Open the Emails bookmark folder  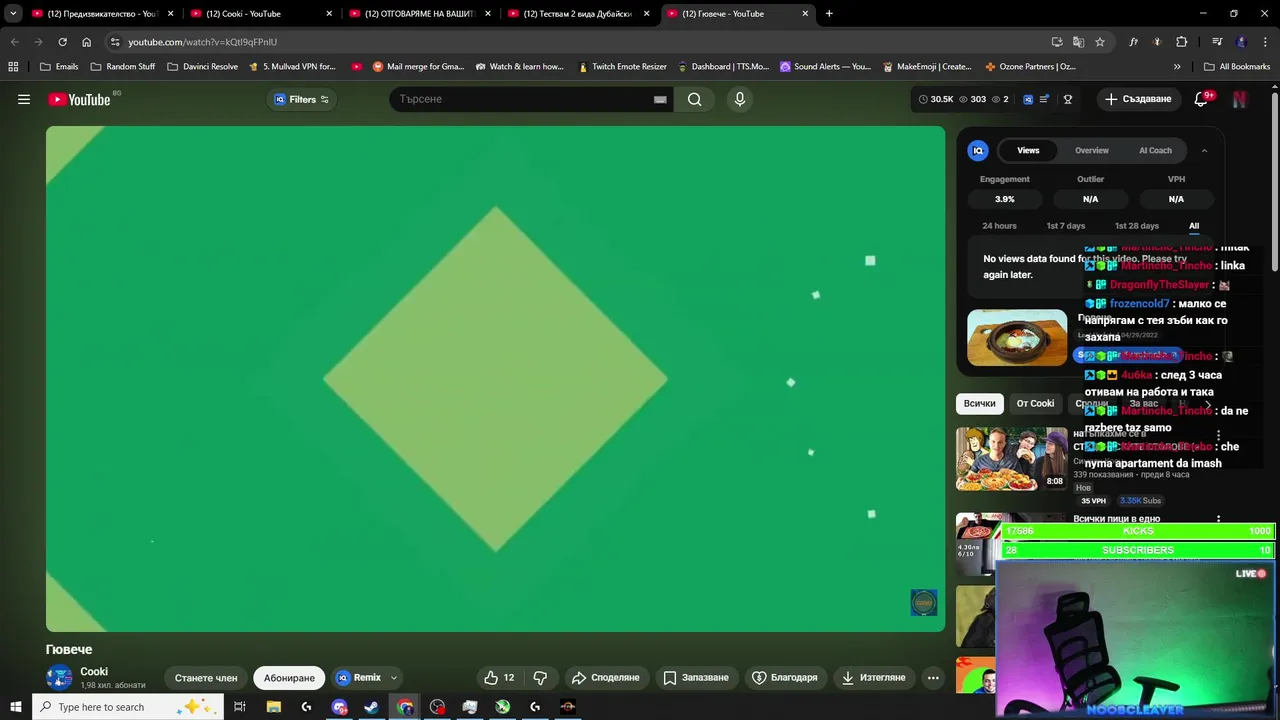pyautogui.click(x=59, y=67)
